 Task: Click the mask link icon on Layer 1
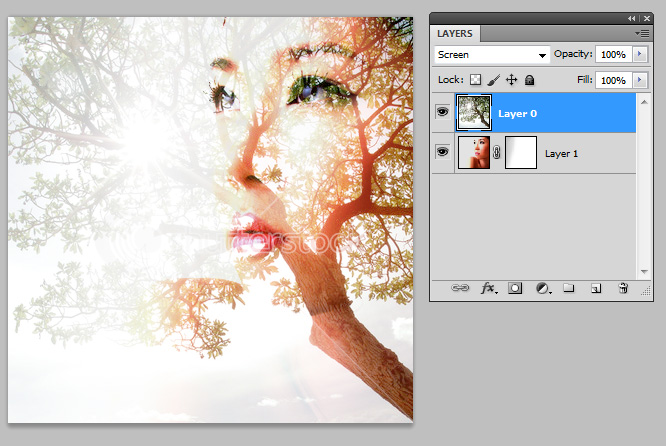[x=497, y=154]
